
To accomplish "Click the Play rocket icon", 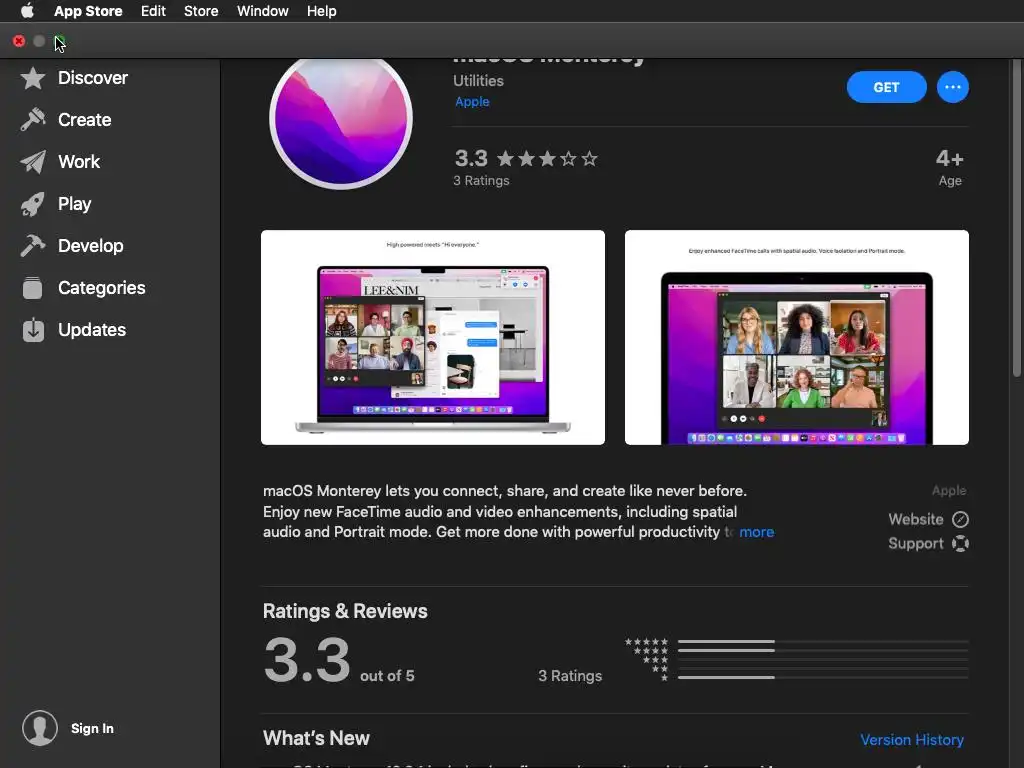I will pos(33,204).
